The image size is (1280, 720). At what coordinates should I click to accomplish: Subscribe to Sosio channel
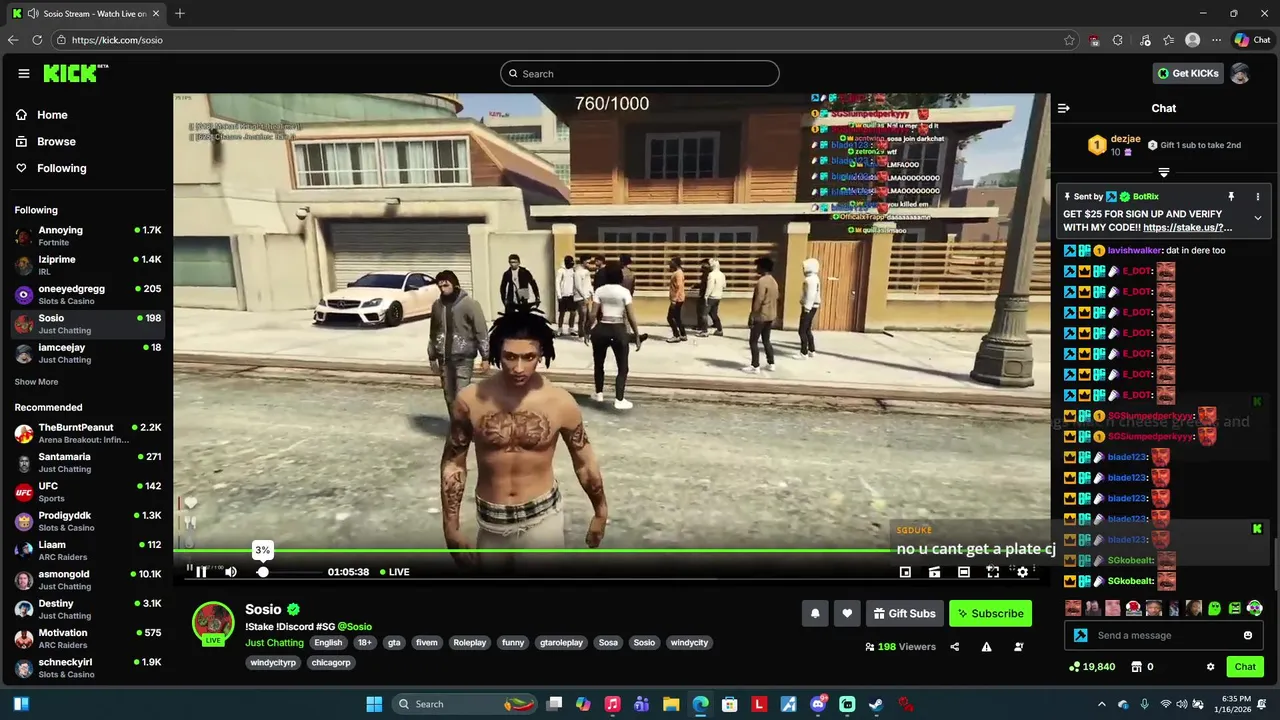coord(990,613)
